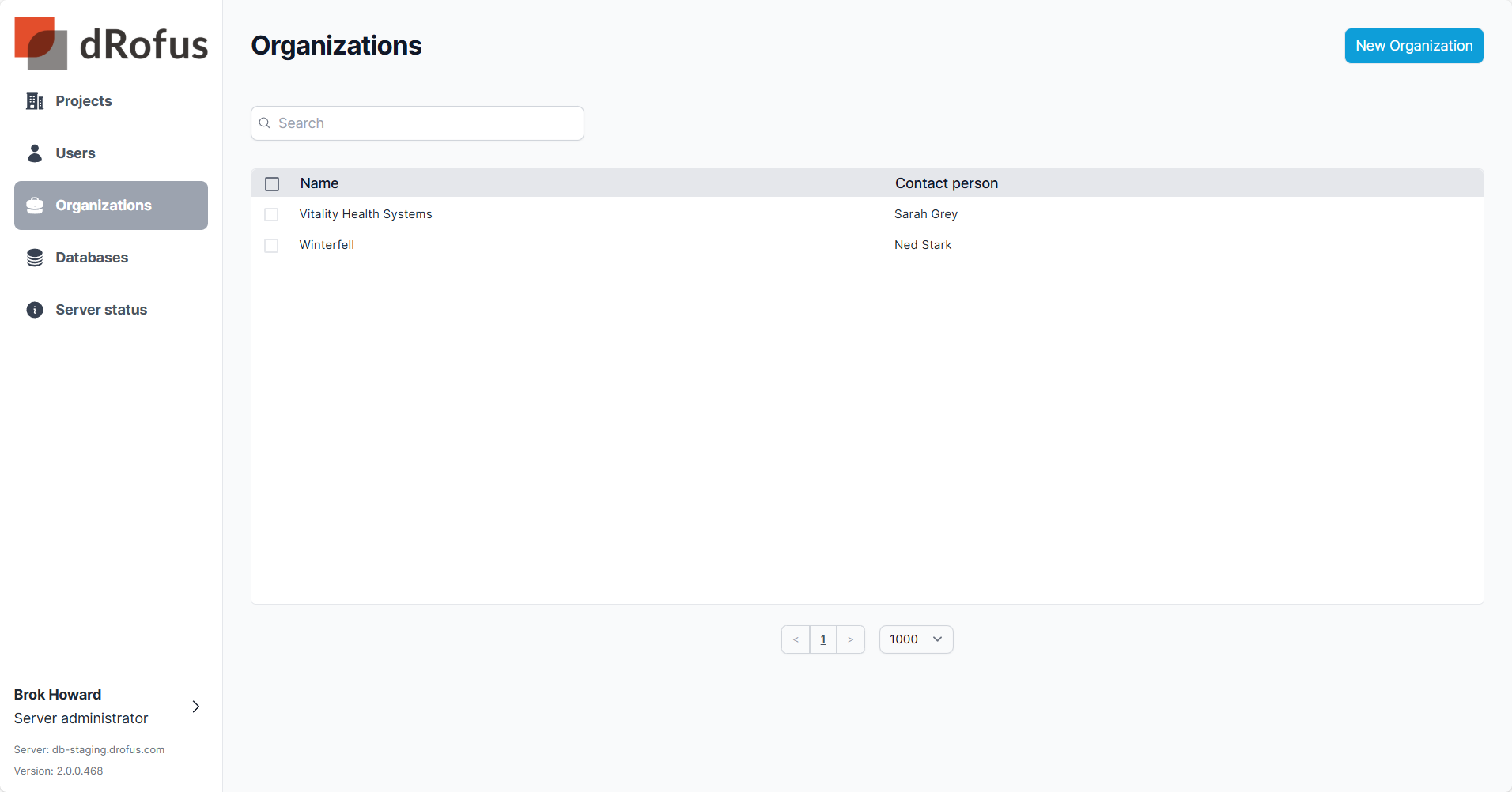
Task: Go to the next page arrow
Action: click(x=850, y=639)
